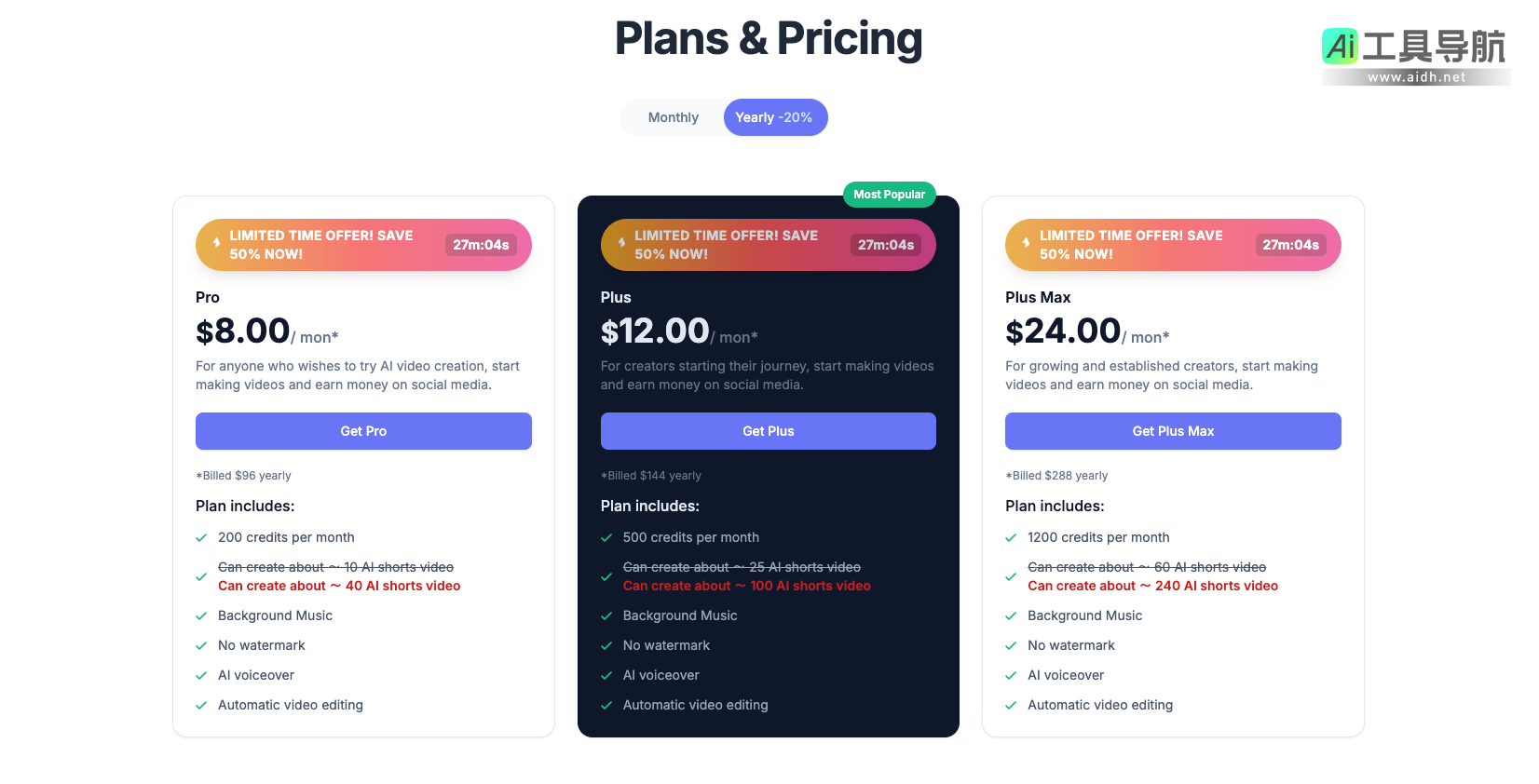Click checkmark next to Pro's No watermark
The image size is (1539, 784).
(x=201, y=646)
